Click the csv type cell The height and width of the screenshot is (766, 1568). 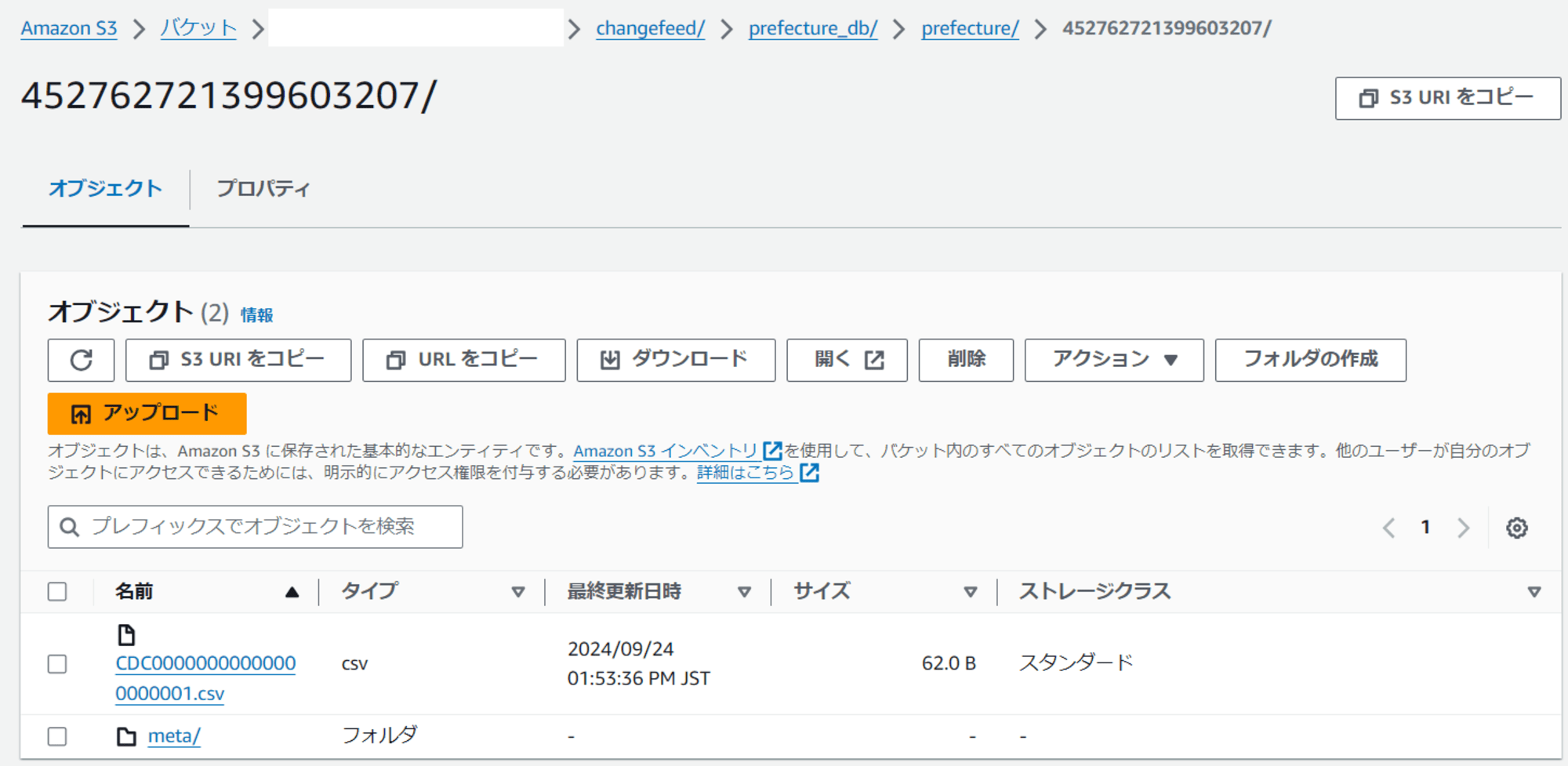pos(354,664)
